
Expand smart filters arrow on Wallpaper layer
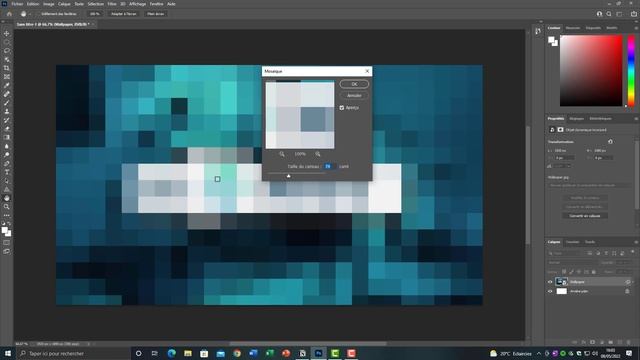click(x=633, y=282)
